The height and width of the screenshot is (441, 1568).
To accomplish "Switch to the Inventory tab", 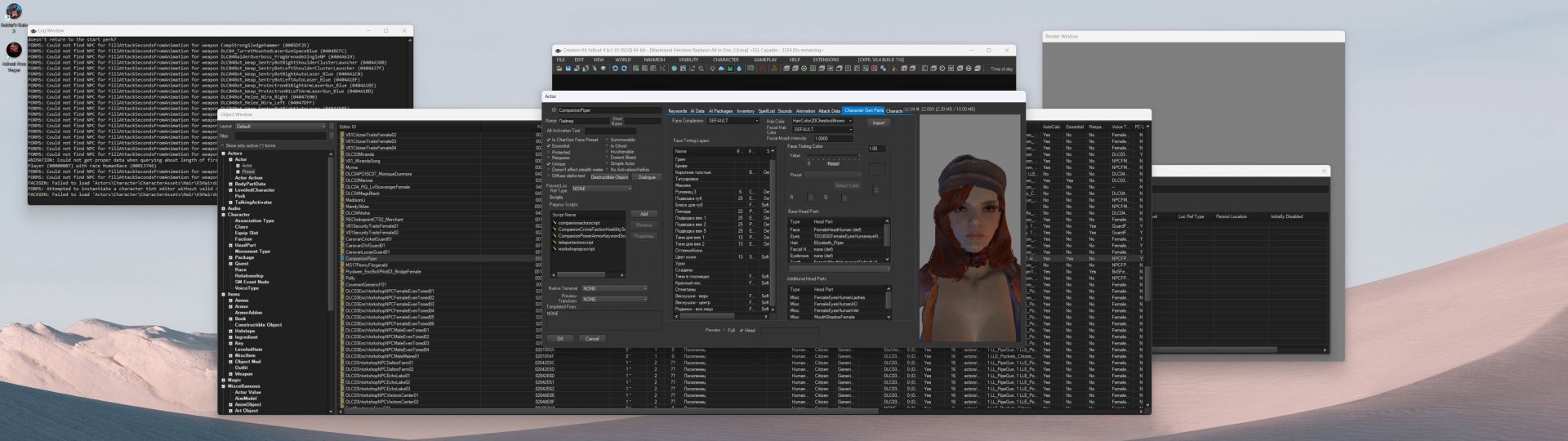I will tap(745, 111).
